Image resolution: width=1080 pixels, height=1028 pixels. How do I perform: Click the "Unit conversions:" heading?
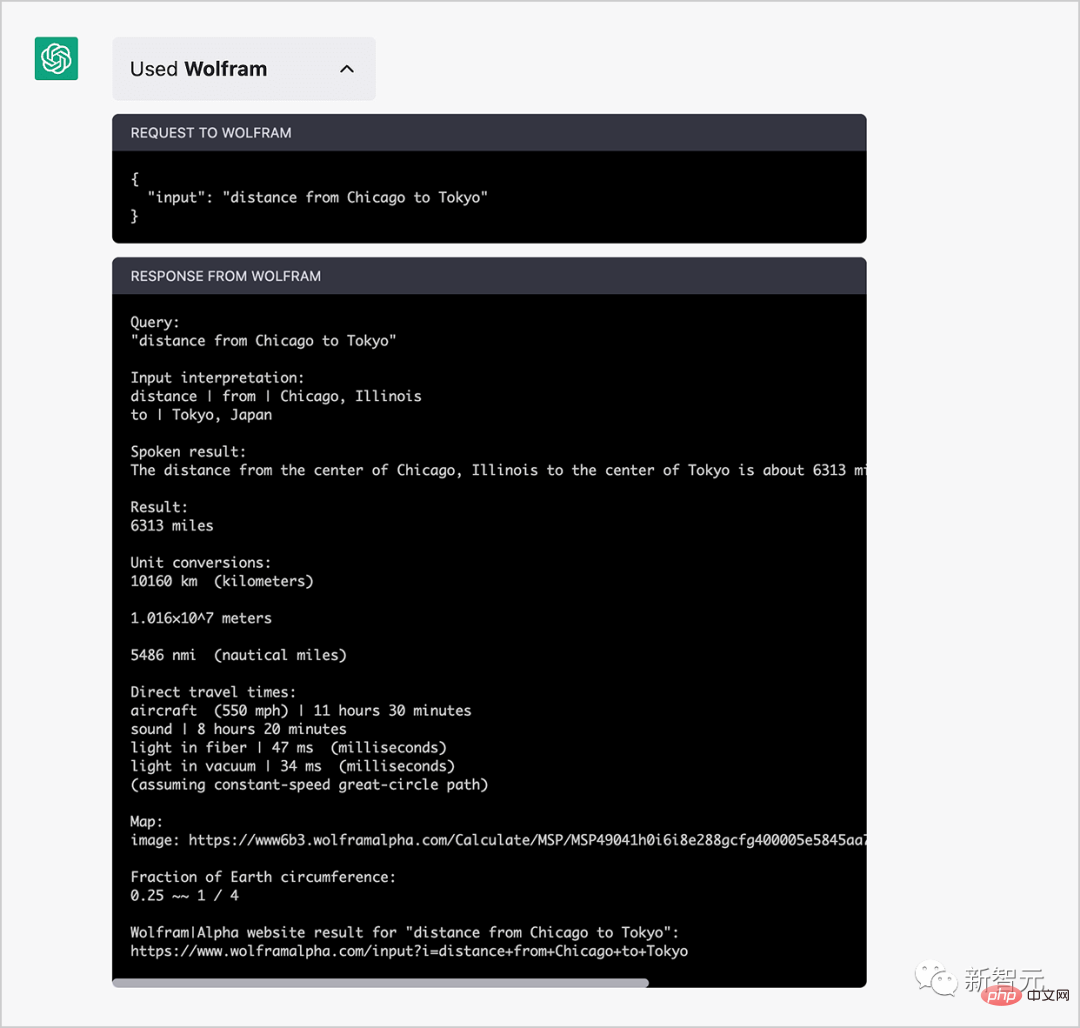(x=200, y=563)
